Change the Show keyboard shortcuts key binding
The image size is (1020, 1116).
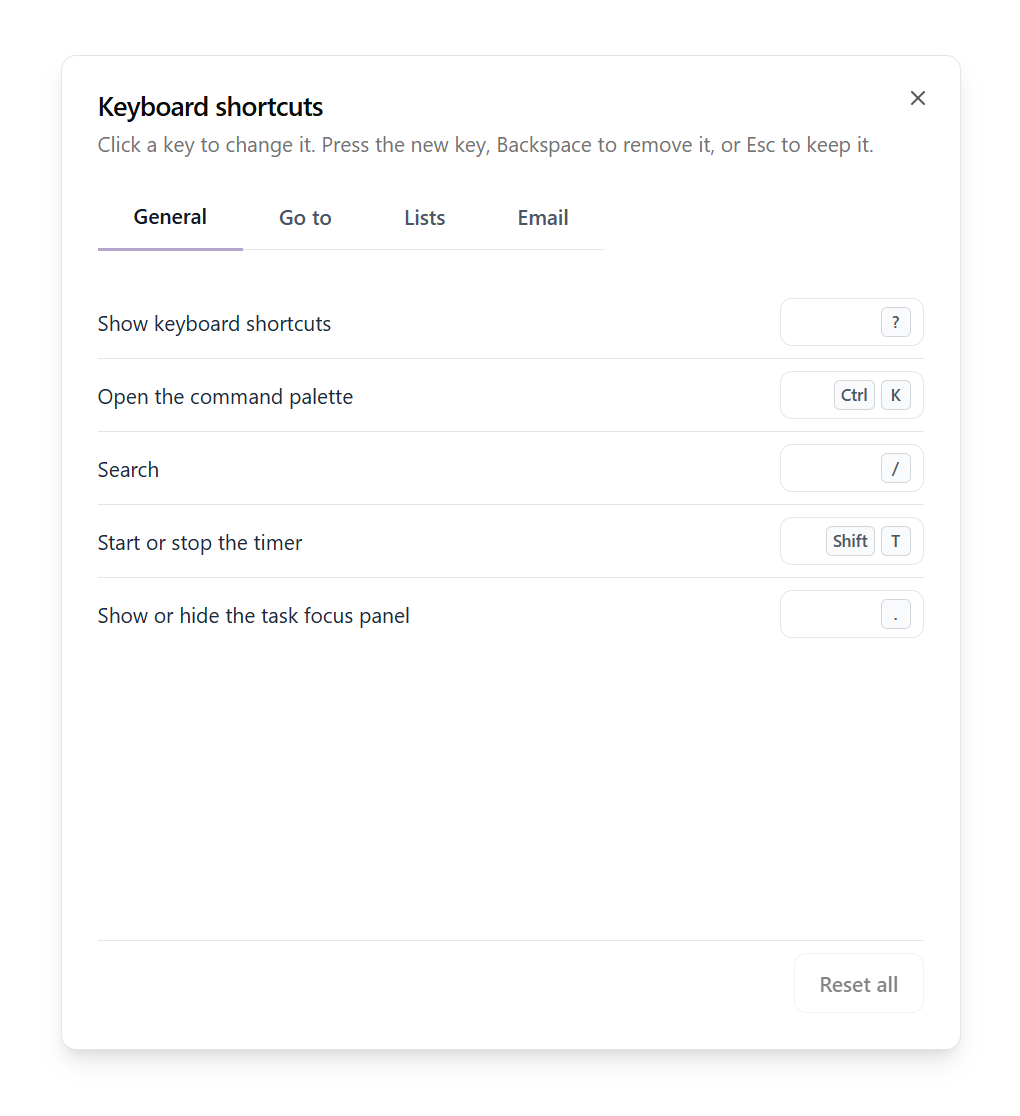[x=852, y=322]
